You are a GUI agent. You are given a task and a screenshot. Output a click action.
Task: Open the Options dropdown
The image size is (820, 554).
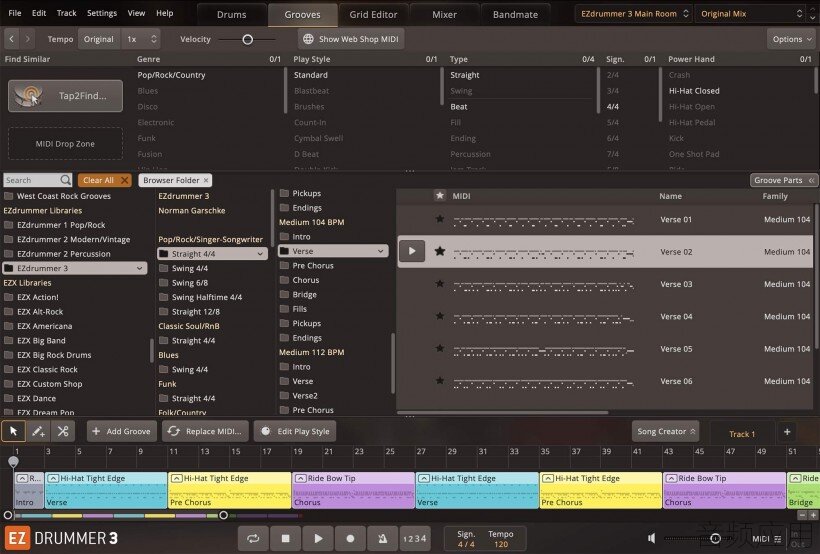point(792,39)
